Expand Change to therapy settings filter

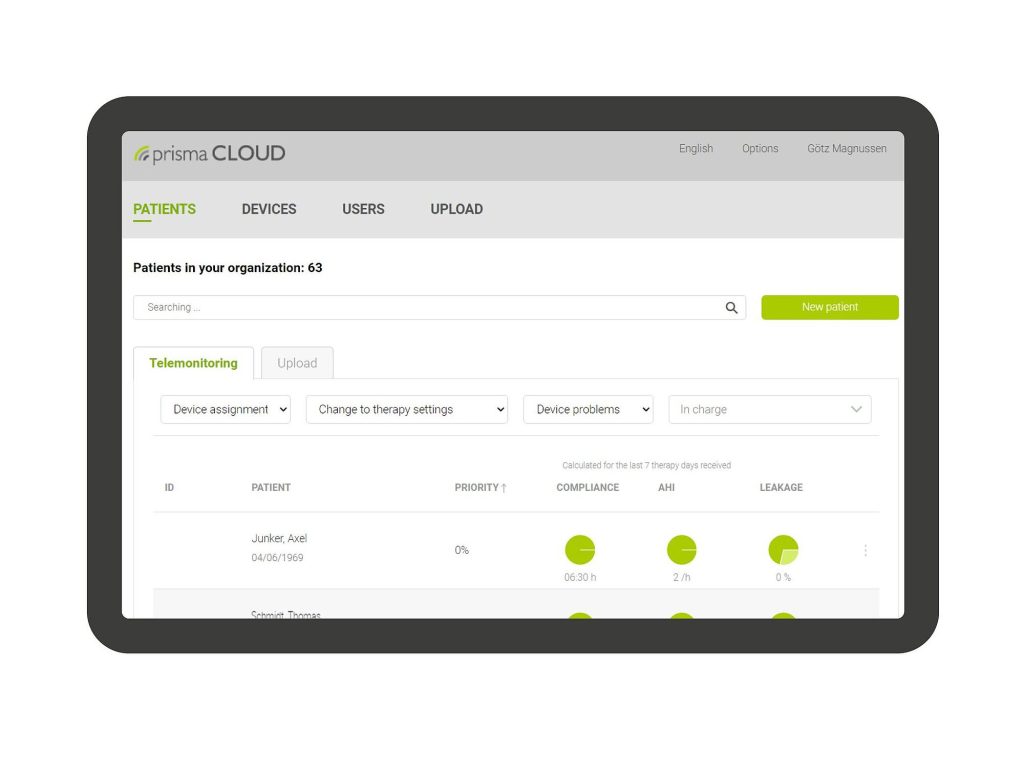(406, 410)
